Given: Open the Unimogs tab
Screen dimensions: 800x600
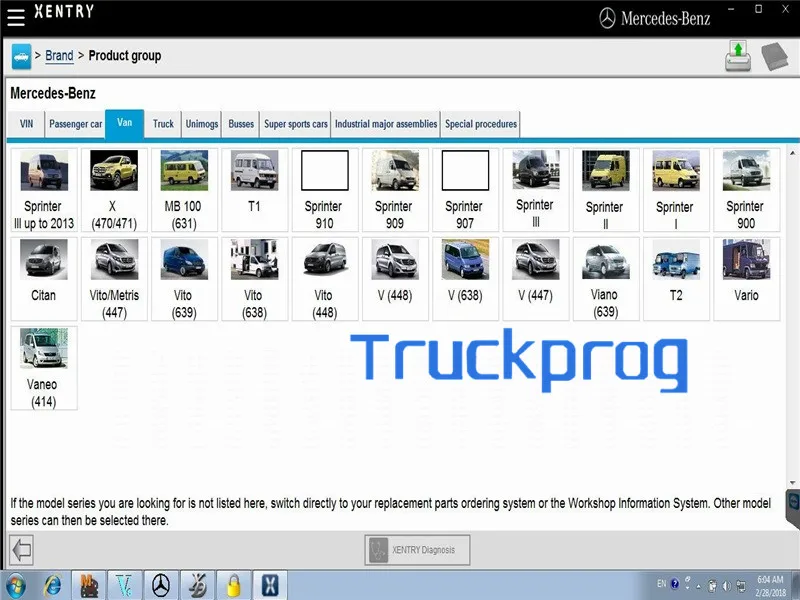Looking at the screenshot, I should (202, 124).
